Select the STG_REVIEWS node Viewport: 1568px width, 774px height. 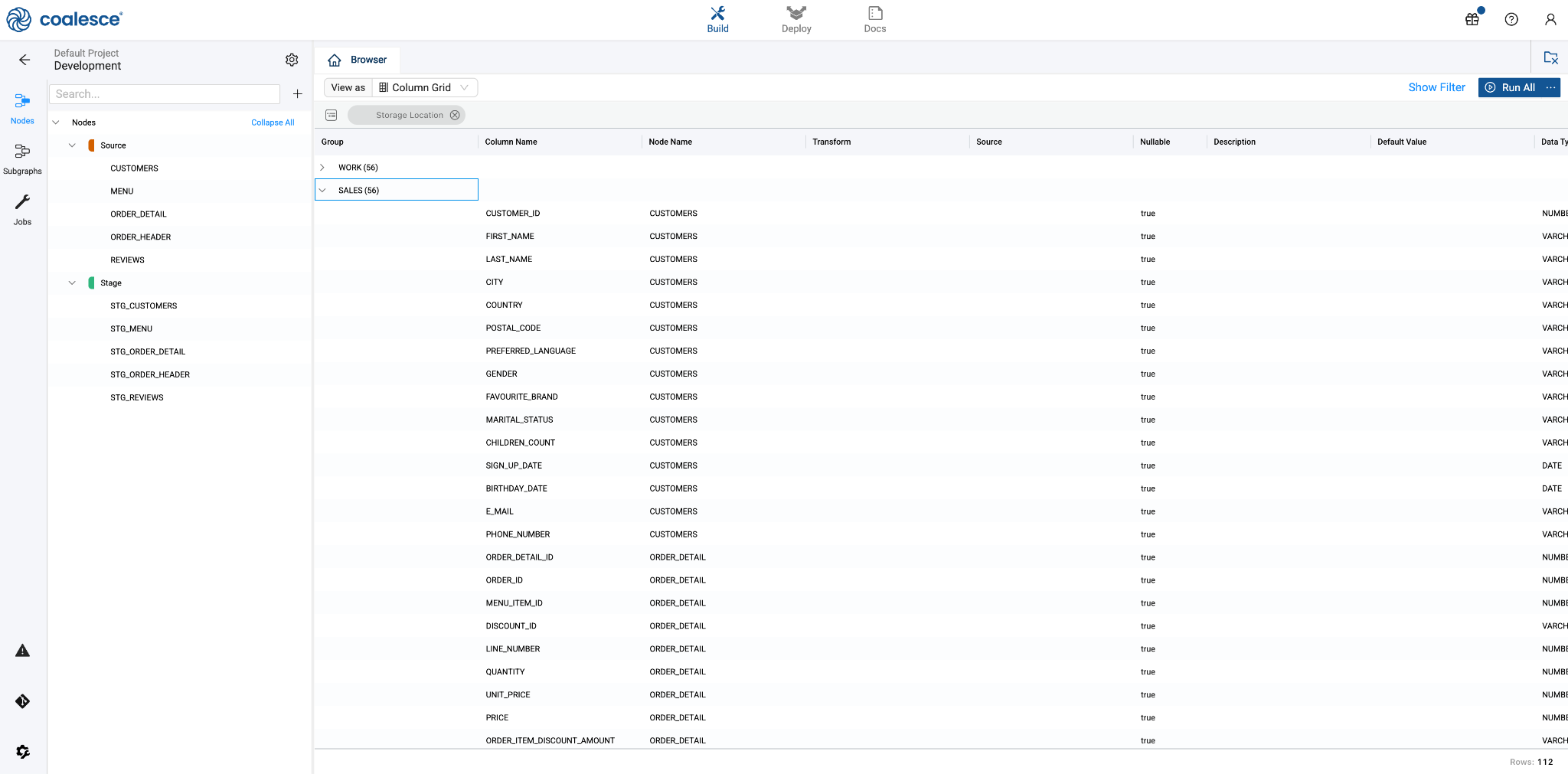pyautogui.click(x=137, y=398)
